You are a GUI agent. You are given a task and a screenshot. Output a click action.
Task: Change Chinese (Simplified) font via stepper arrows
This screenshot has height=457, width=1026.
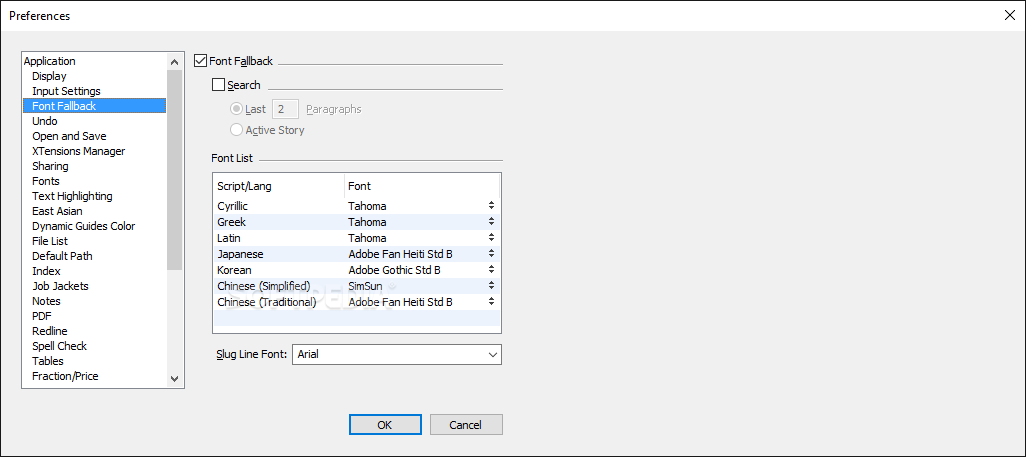point(491,285)
